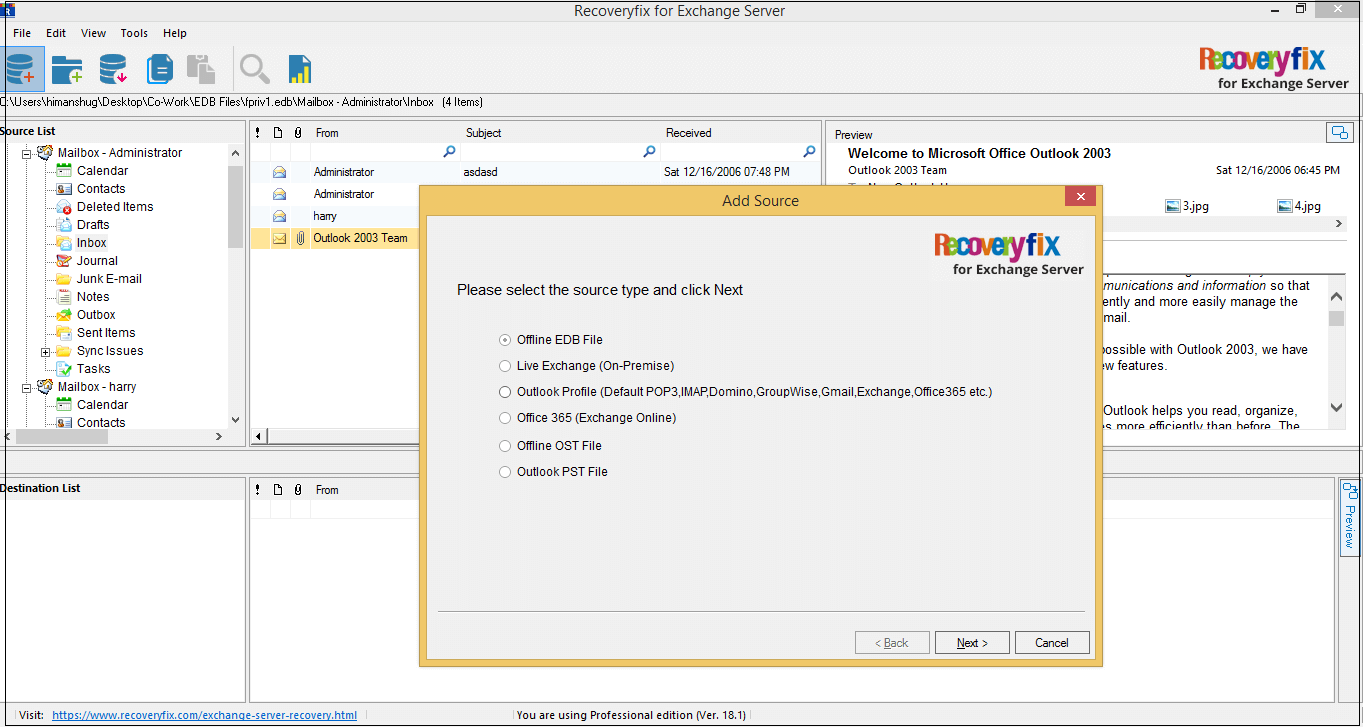The image size is (1363, 727).
Task: Select the Outlook 2003 Team message row
Action: 335,238
